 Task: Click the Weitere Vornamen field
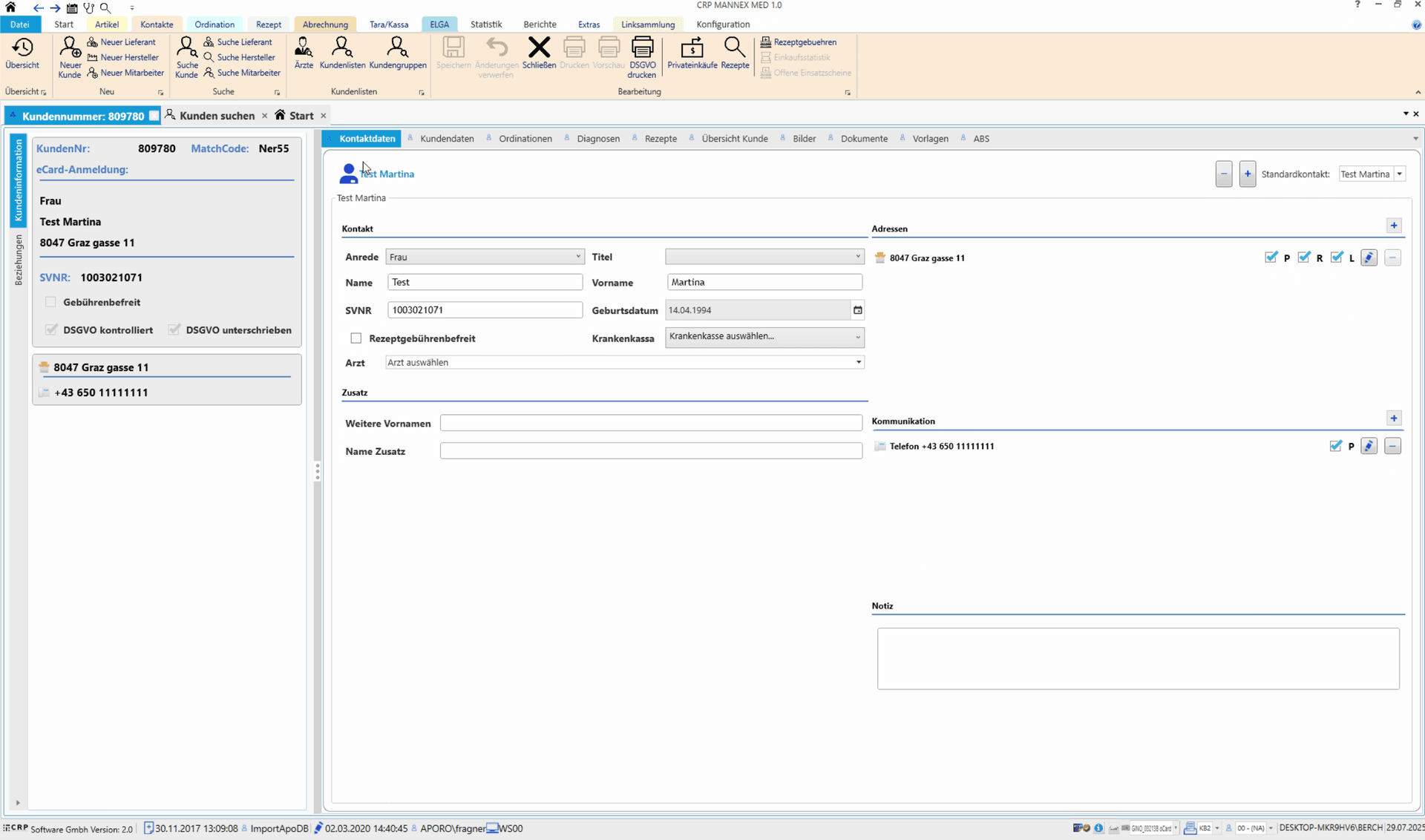pyautogui.click(x=651, y=423)
